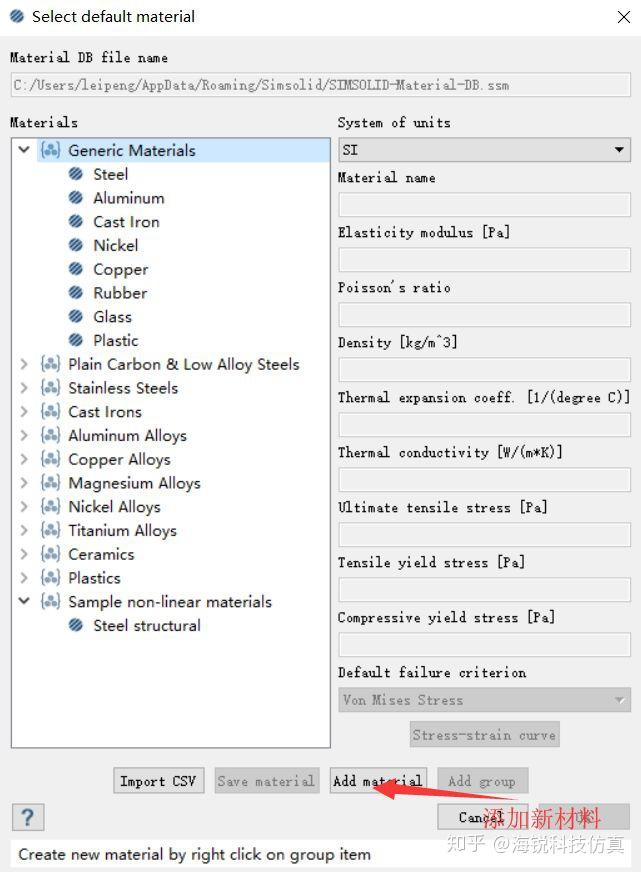The image size is (641, 872).
Task: Click the Stainless Steels group icon
Action: (x=51, y=388)
